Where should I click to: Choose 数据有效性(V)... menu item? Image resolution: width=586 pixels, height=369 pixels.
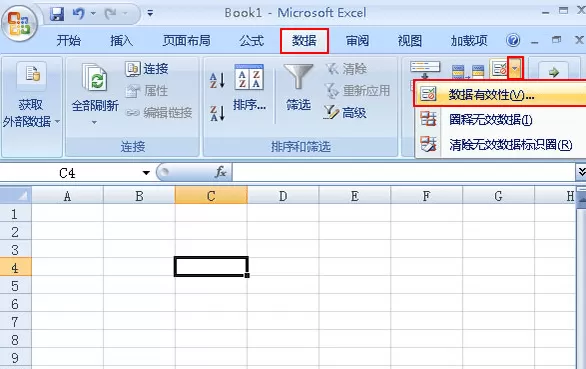point(500,94)
